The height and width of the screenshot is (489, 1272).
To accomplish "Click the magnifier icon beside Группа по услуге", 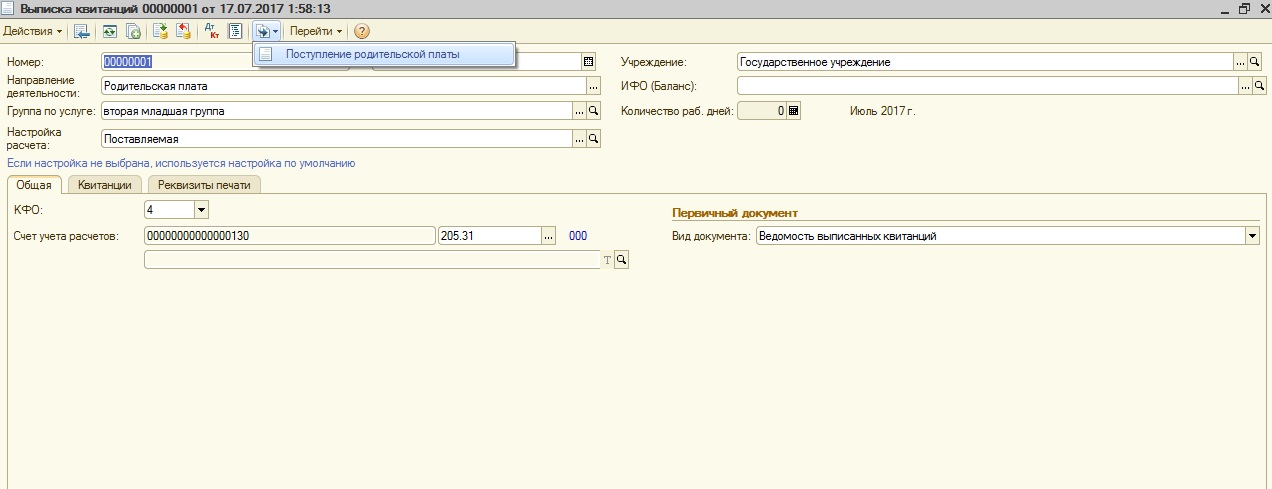I will coord(593,111).
